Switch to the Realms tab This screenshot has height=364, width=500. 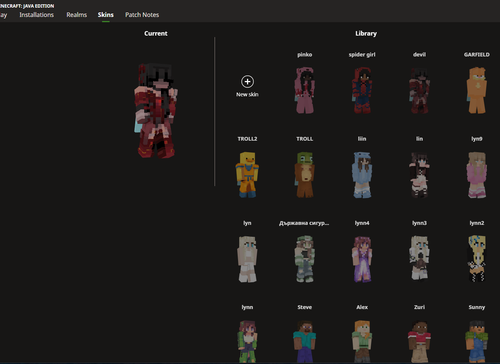pyautogui.click(x=77, y=15)
